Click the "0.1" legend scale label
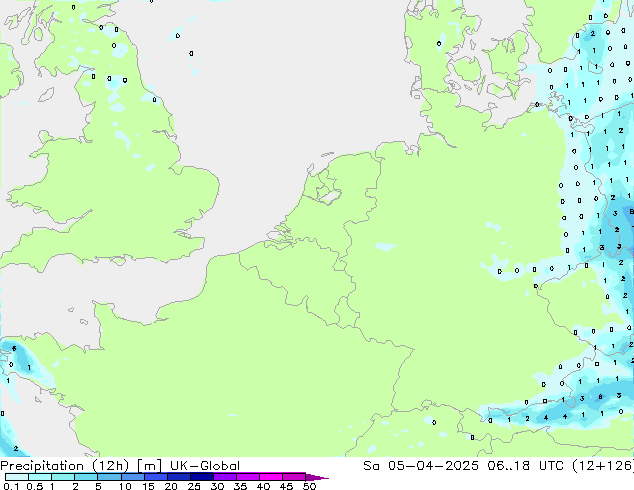634x490 pixels. (x=11, y=486)
